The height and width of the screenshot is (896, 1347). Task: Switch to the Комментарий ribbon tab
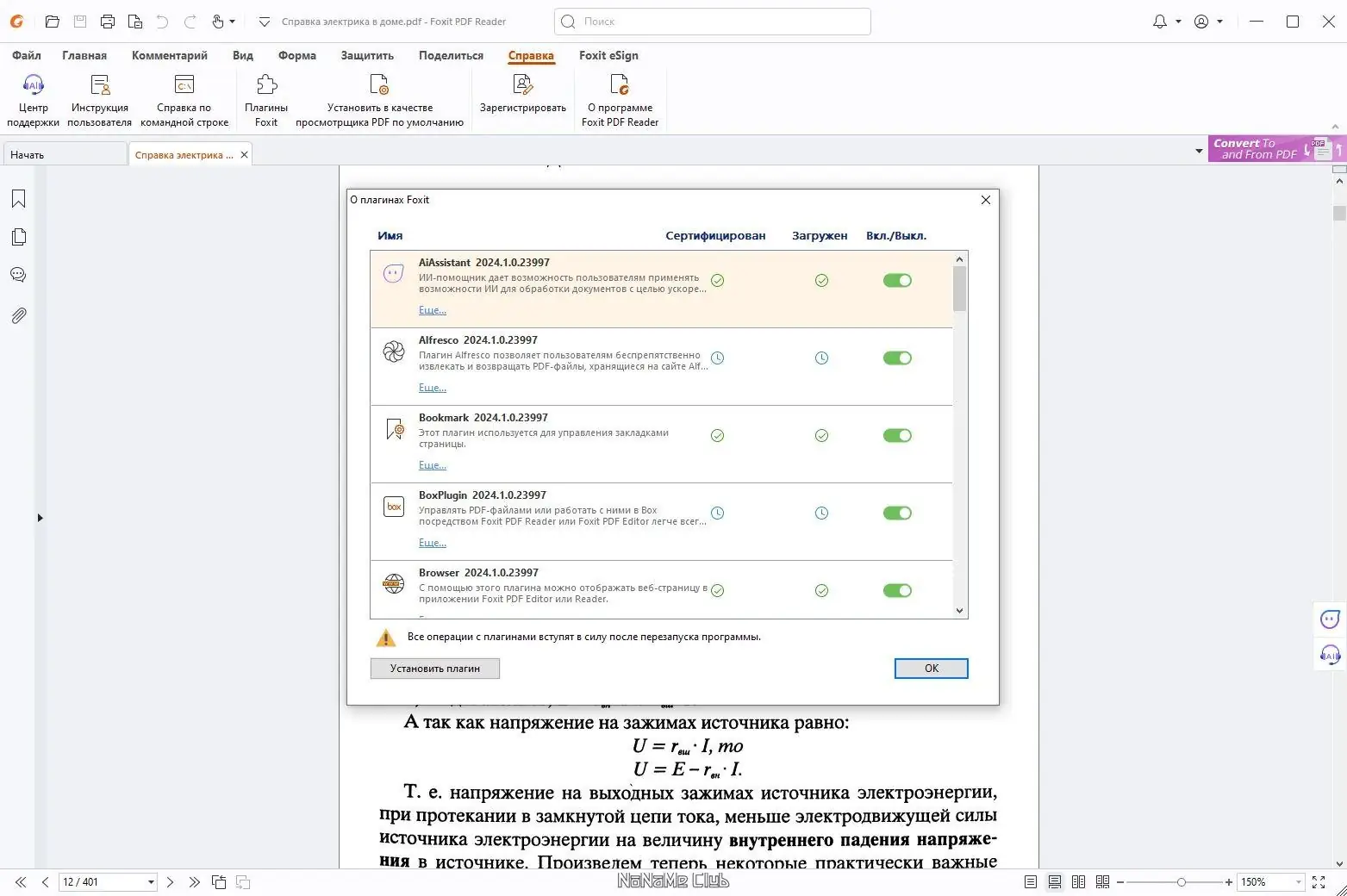point(170,55)
